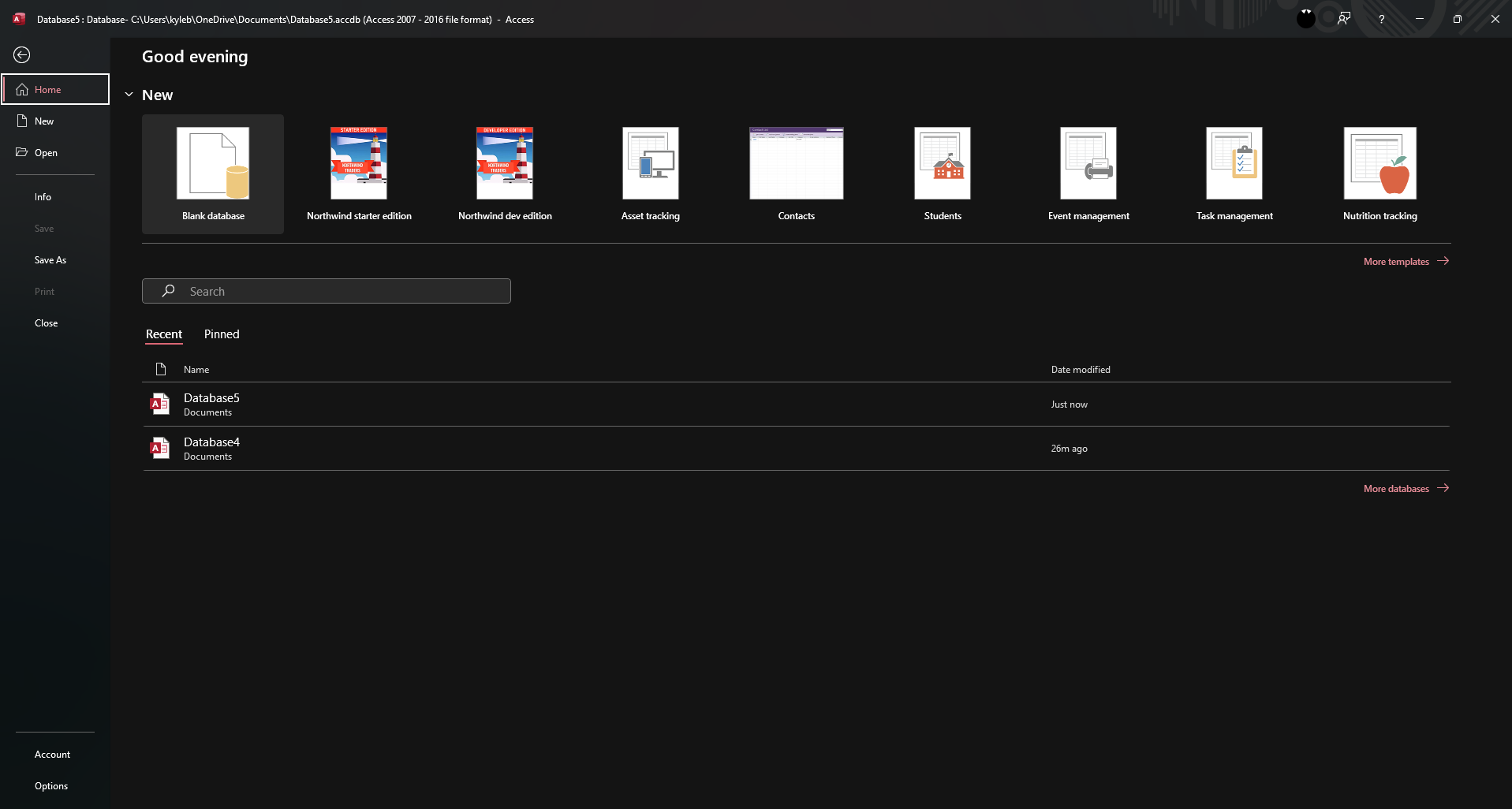Open the Info page
The height and width of the screenshot is (809, 1512).
tap(55, 196)
